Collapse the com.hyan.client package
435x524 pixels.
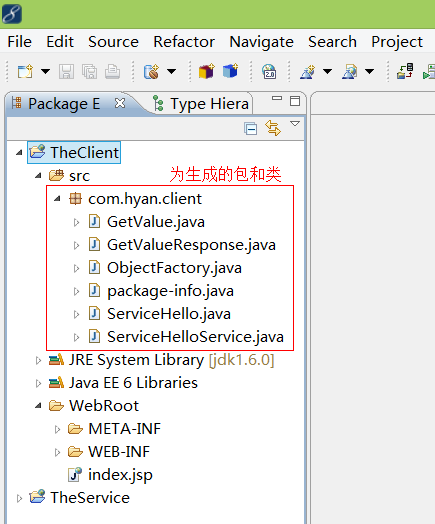tap(57, 199)
